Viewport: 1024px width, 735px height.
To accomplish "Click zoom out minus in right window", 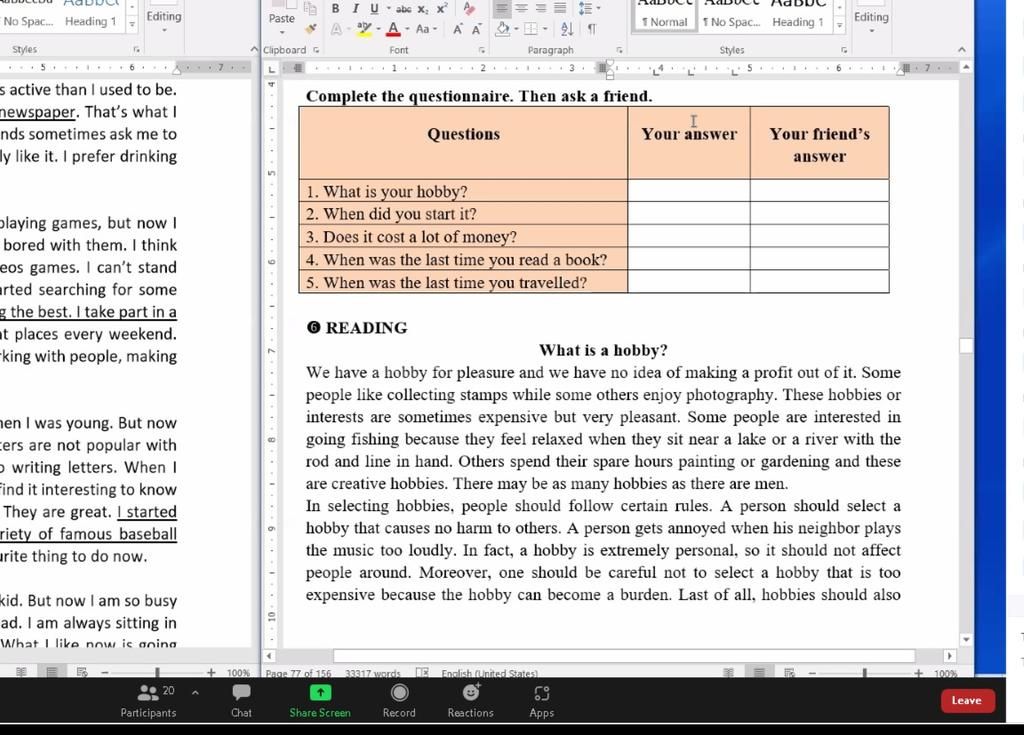I will (812, 672).
